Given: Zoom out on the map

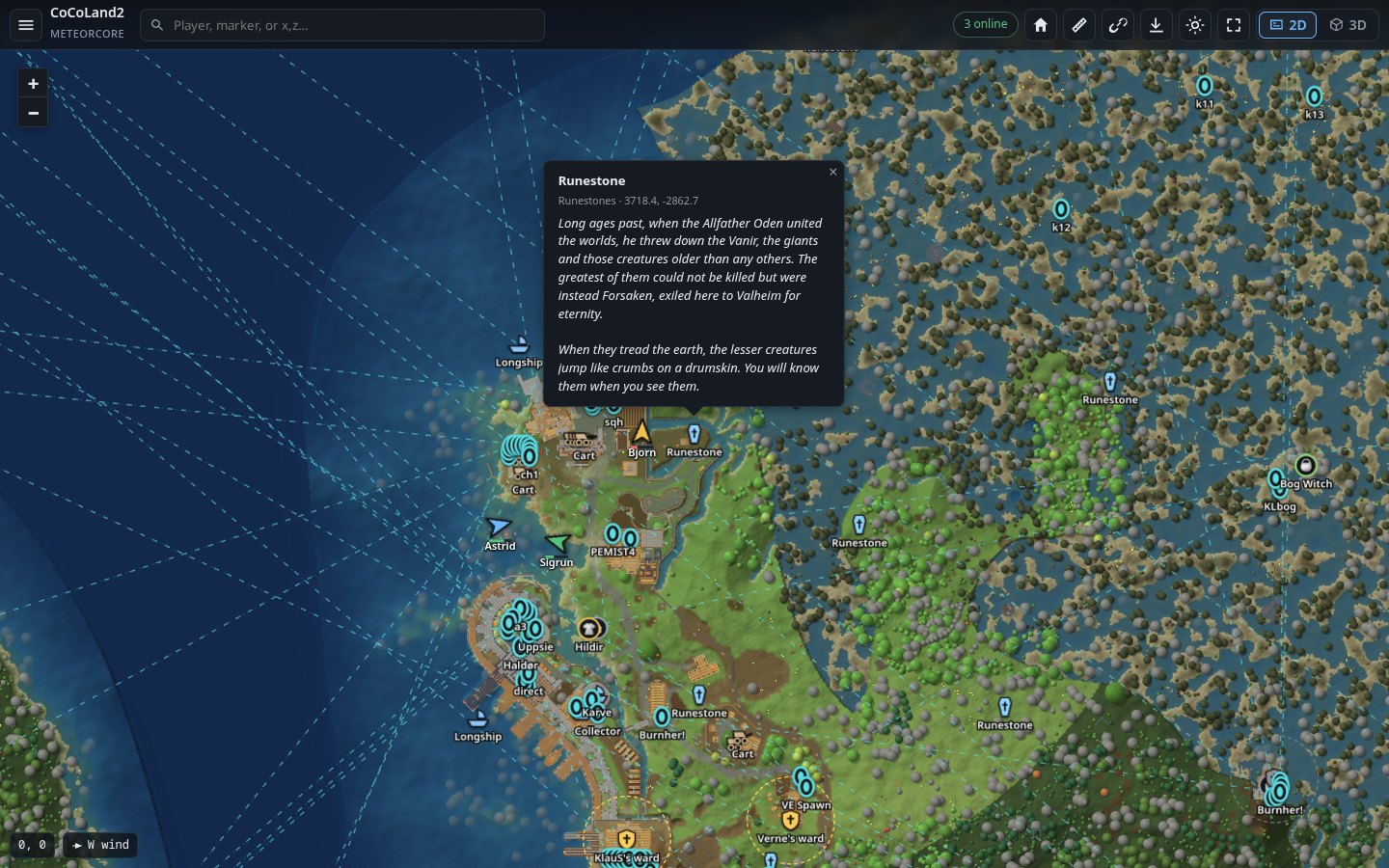Looking at the screenshot, I should [33, 113].
